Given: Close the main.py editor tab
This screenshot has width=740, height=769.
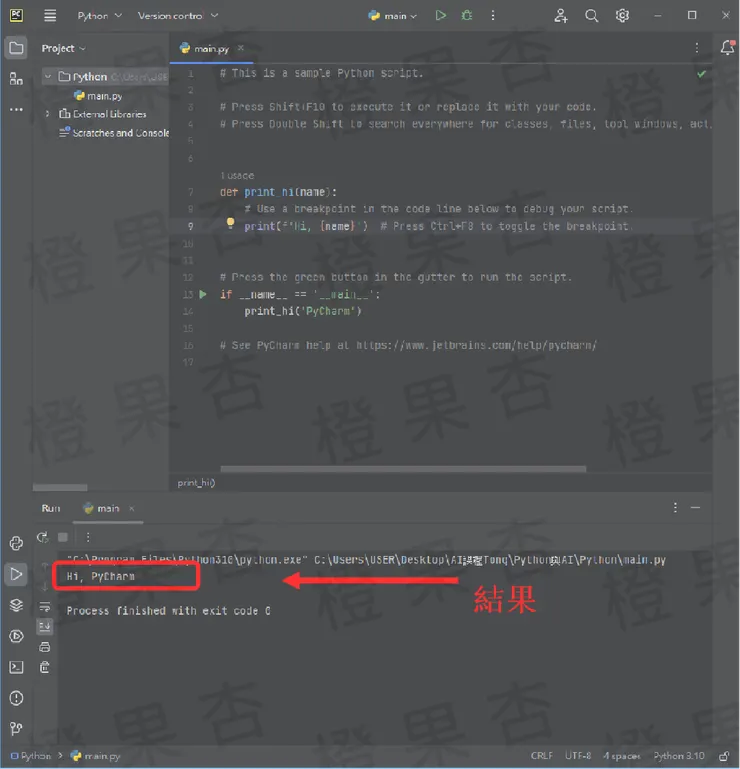Looking at the screenshot, I should 240,48.
